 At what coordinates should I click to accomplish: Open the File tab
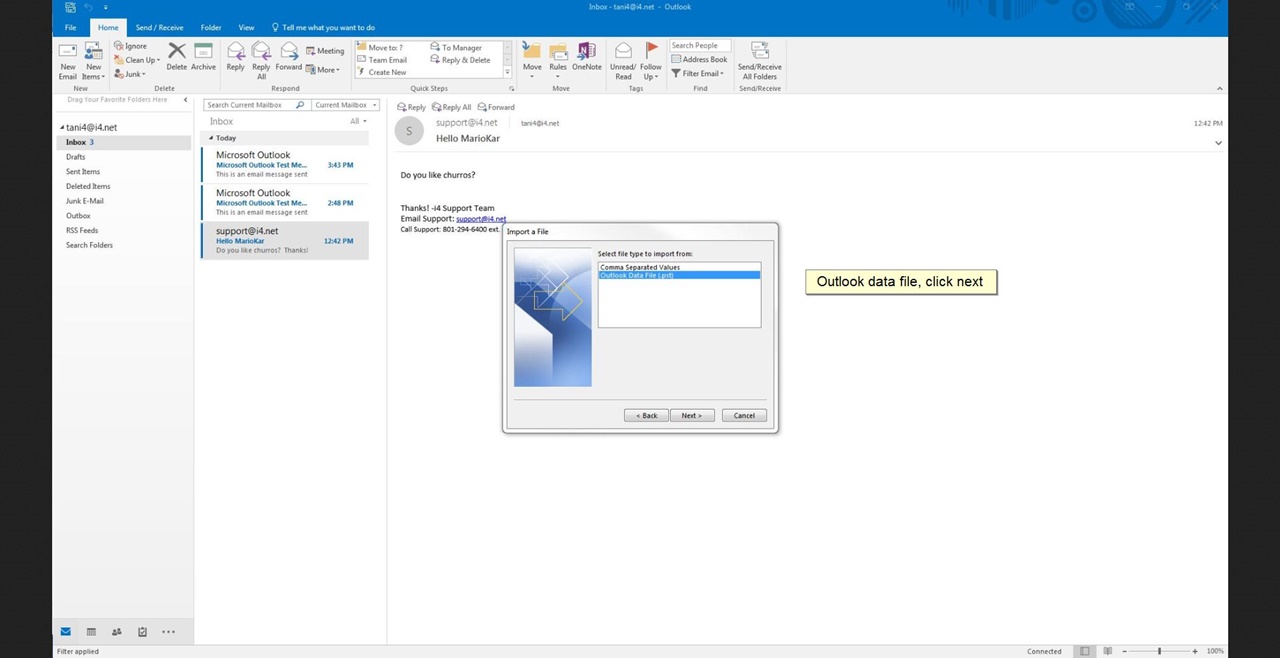[x=70, y=27]
